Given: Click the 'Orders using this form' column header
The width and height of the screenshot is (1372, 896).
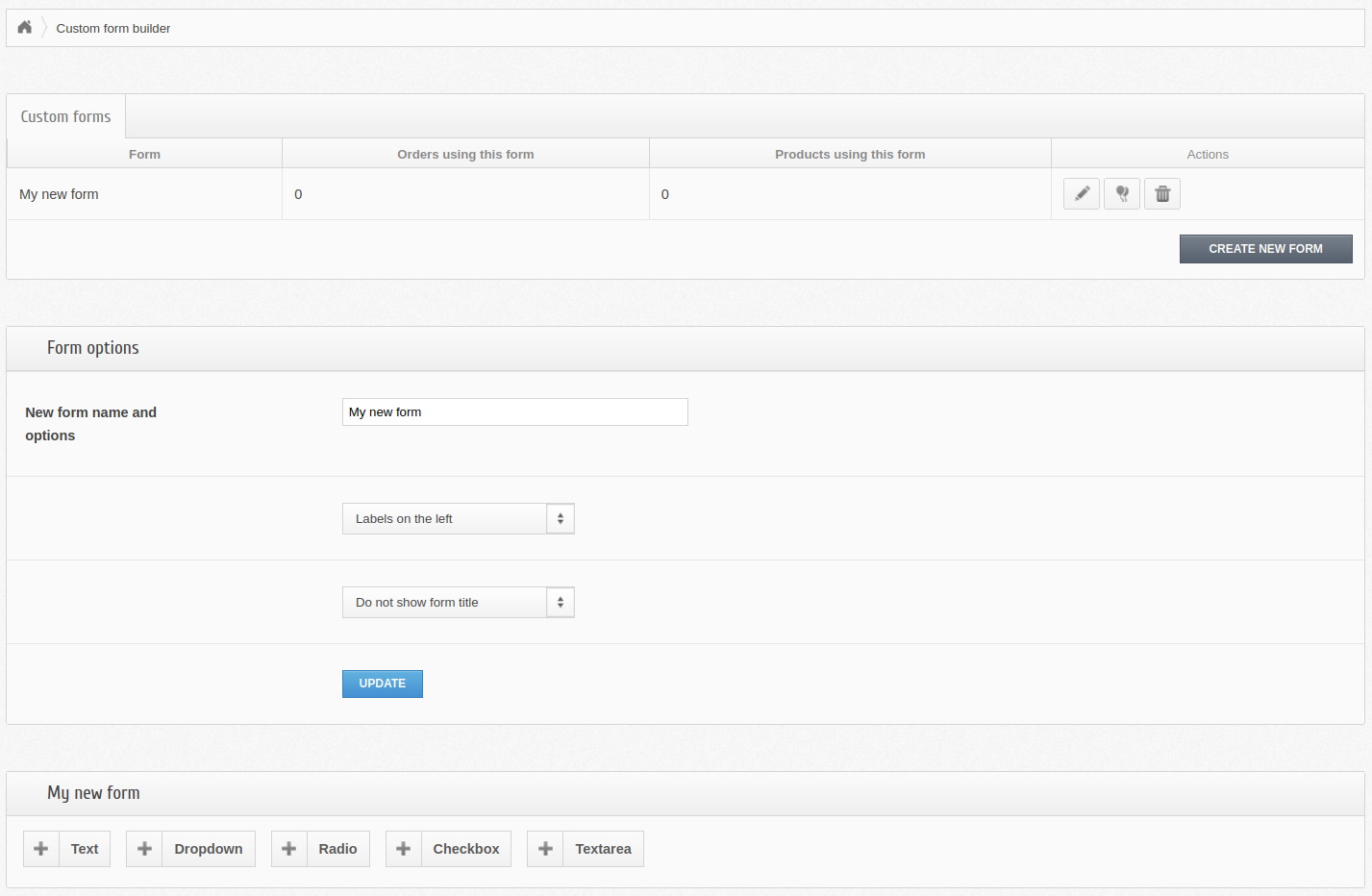Looking at the screenshot, I should point(465,154).
